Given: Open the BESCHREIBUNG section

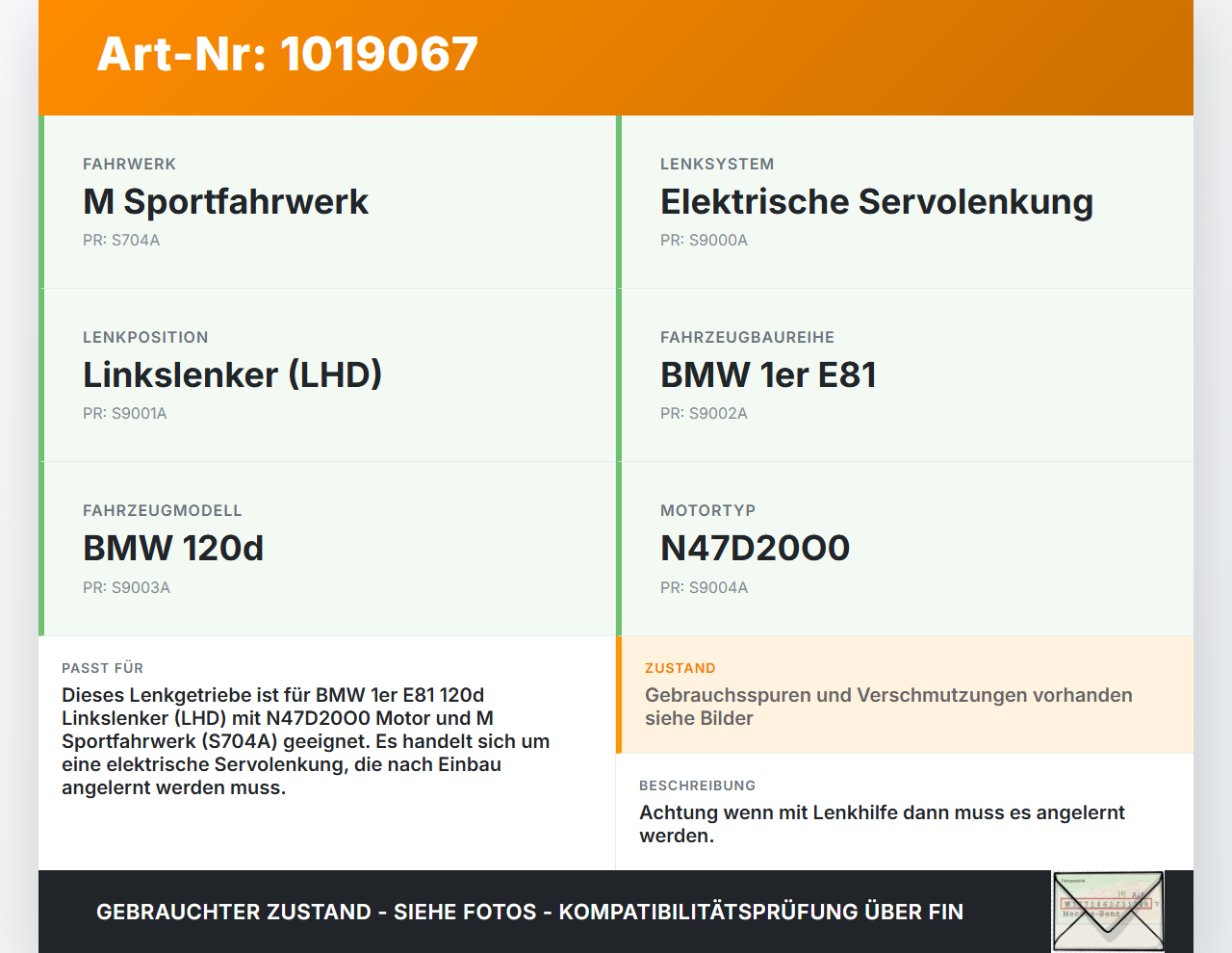Looking at the screenshot, I should point(905,811).
